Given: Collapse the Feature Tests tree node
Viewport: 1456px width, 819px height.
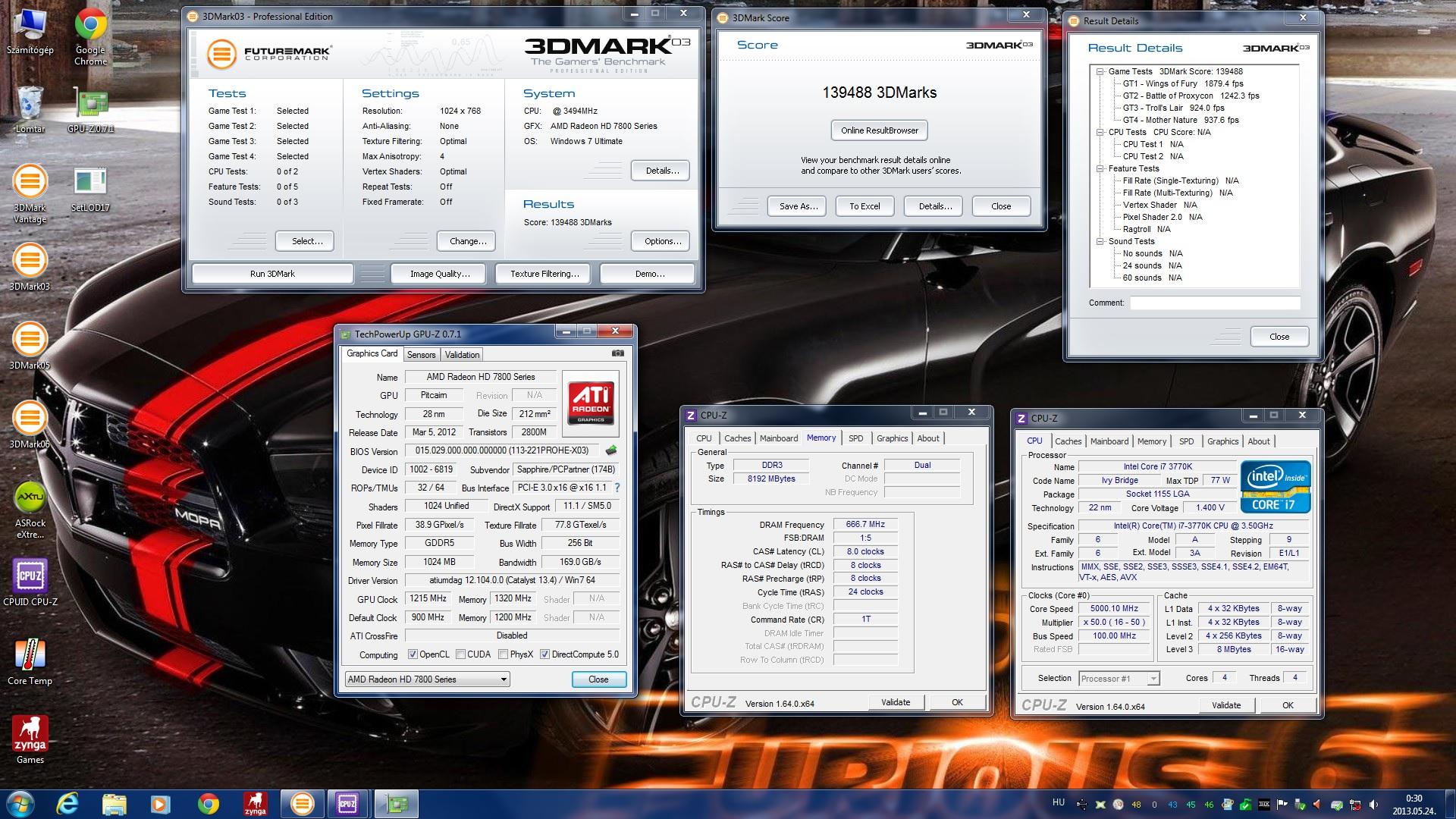Looking at the screenshot, I should click(x=1100, y=168).
